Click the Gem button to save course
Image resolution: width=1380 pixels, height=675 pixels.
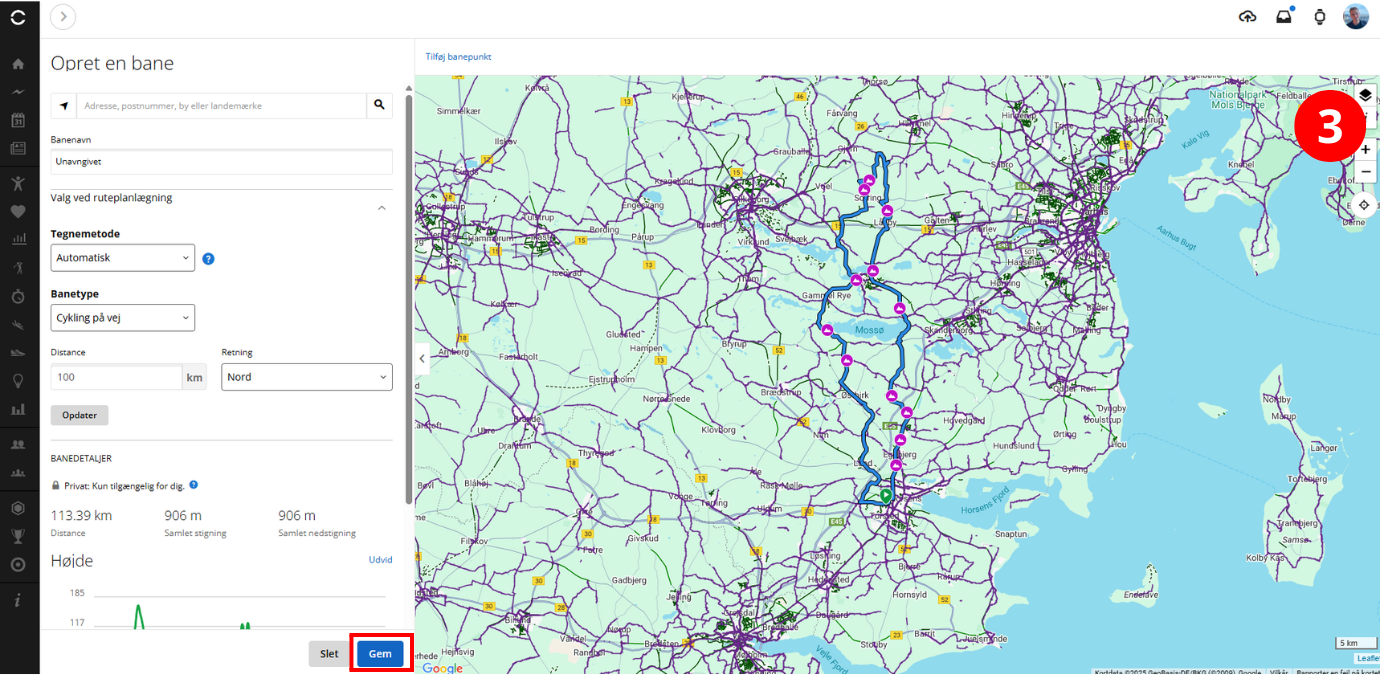380,653
